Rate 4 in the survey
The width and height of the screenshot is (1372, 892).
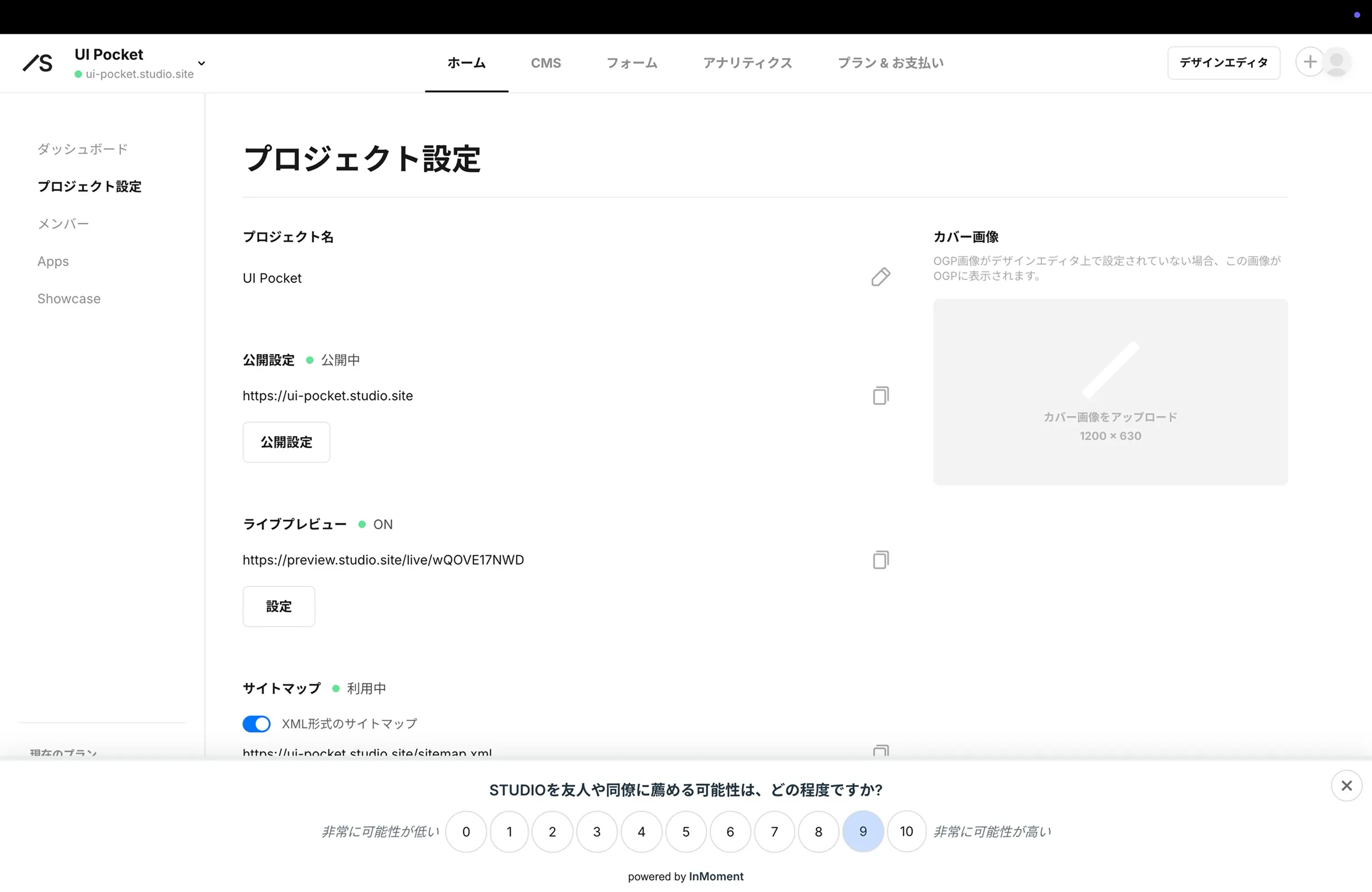tap(641, 831)
